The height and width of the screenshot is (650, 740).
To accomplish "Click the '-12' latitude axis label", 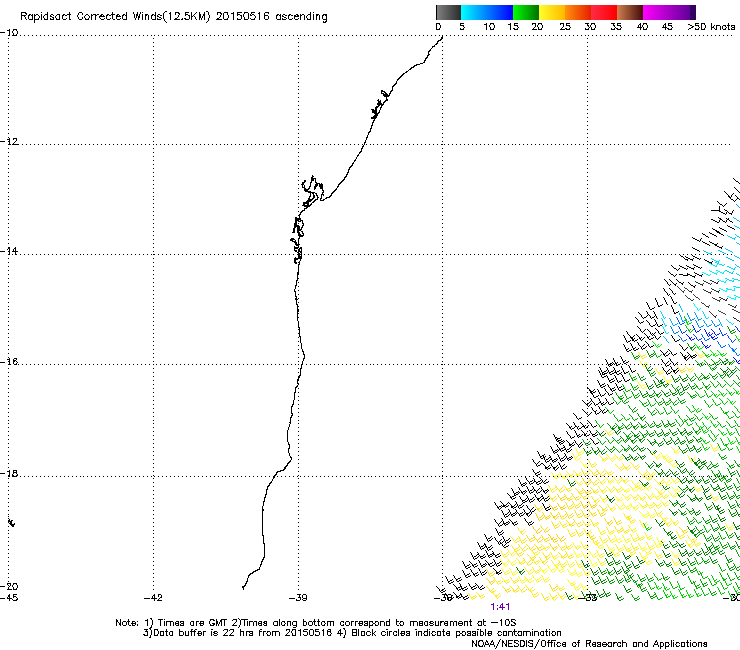I will pos(9,142).
